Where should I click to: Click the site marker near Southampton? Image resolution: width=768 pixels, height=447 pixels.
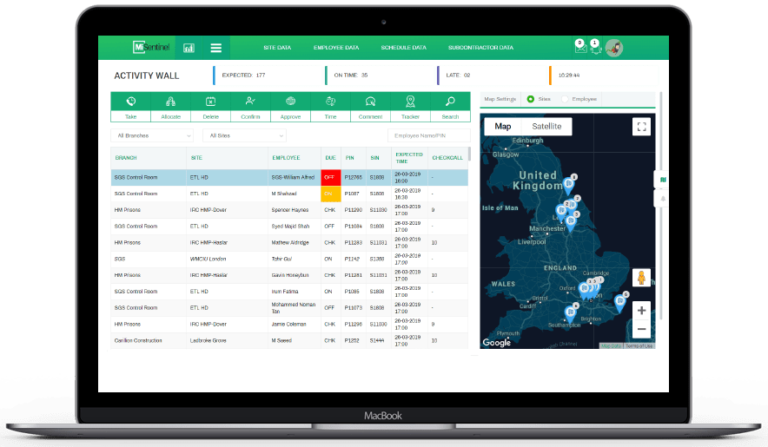coord(570,313)
